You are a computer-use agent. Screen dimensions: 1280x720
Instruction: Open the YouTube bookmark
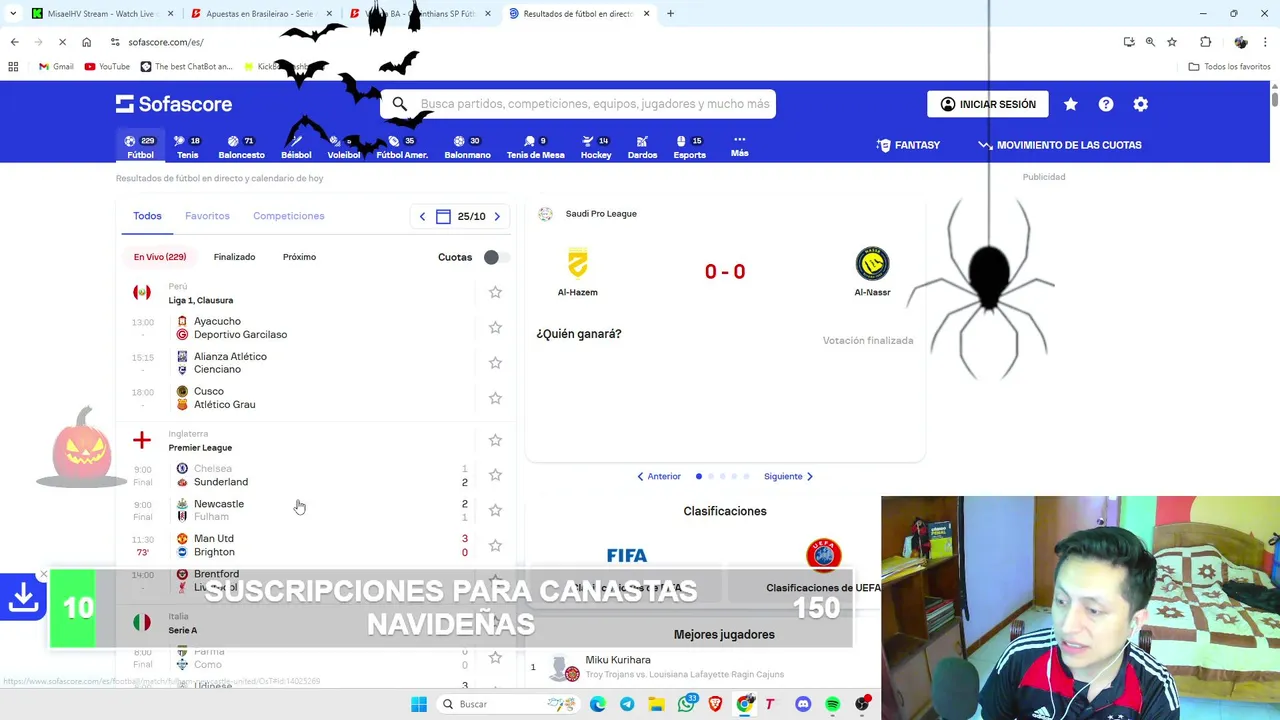click(107, 66)
